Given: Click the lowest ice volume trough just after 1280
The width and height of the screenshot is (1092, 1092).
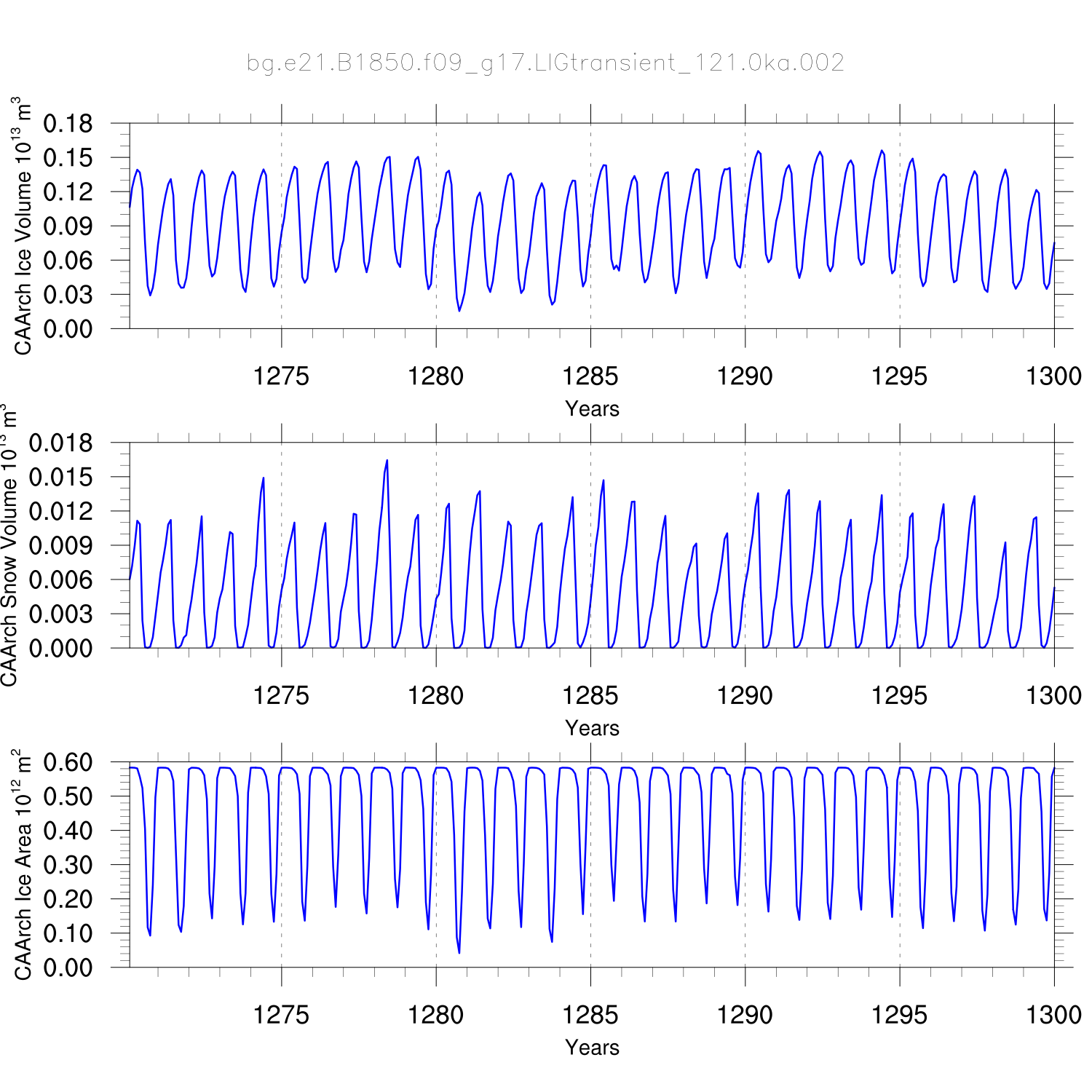Looking at the screenshot, I should pos(459,311).
